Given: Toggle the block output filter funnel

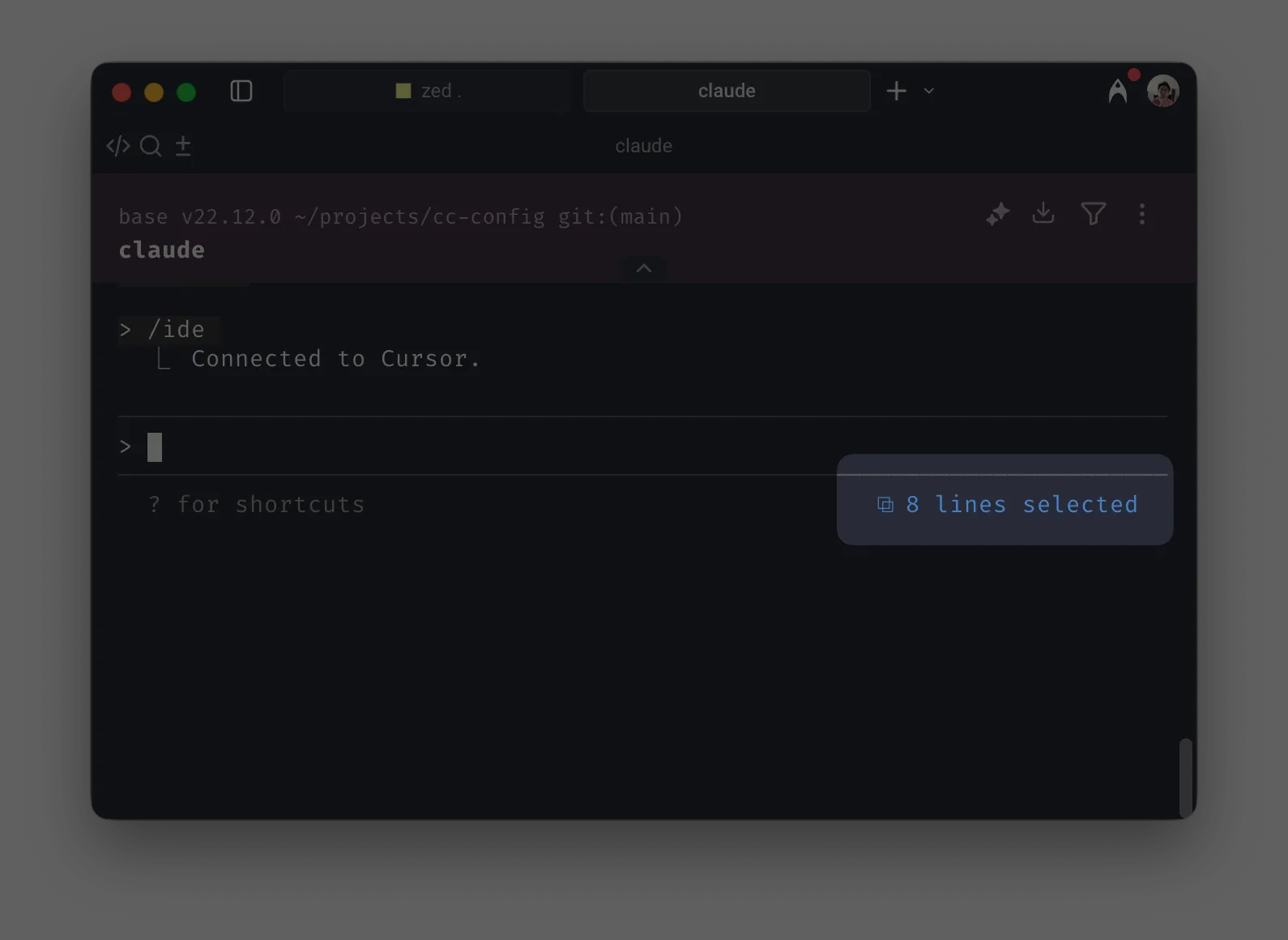Looking at the screenshot, I should coord(1093,214).
